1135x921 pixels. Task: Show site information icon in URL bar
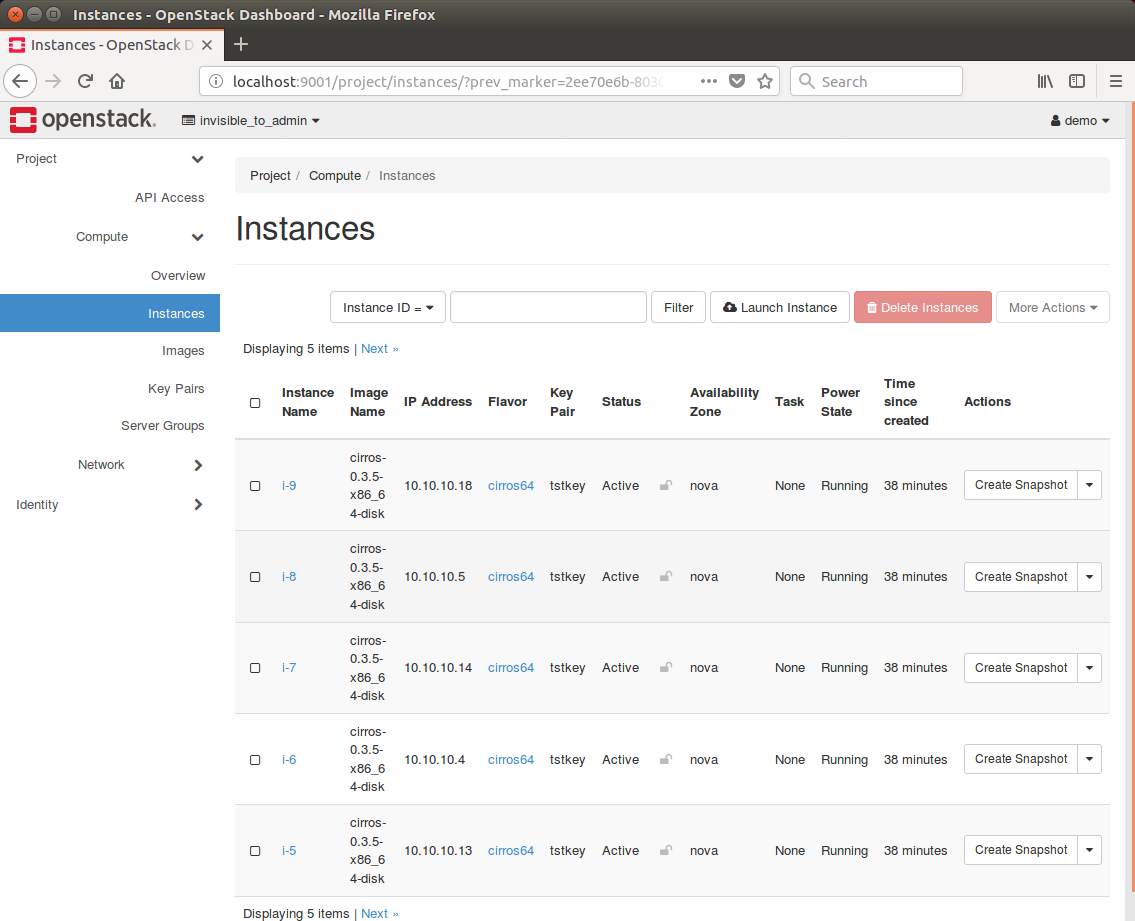(x=216, y=81)
